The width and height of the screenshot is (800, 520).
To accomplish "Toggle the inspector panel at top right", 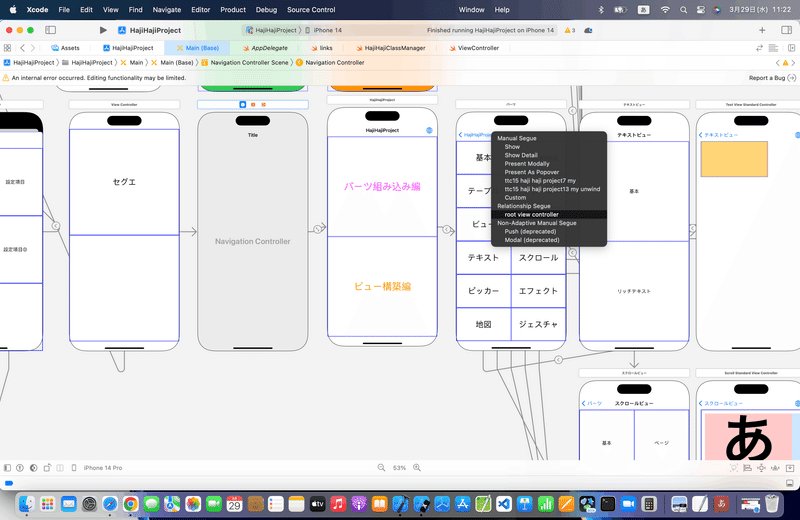I will coord(786,30).
